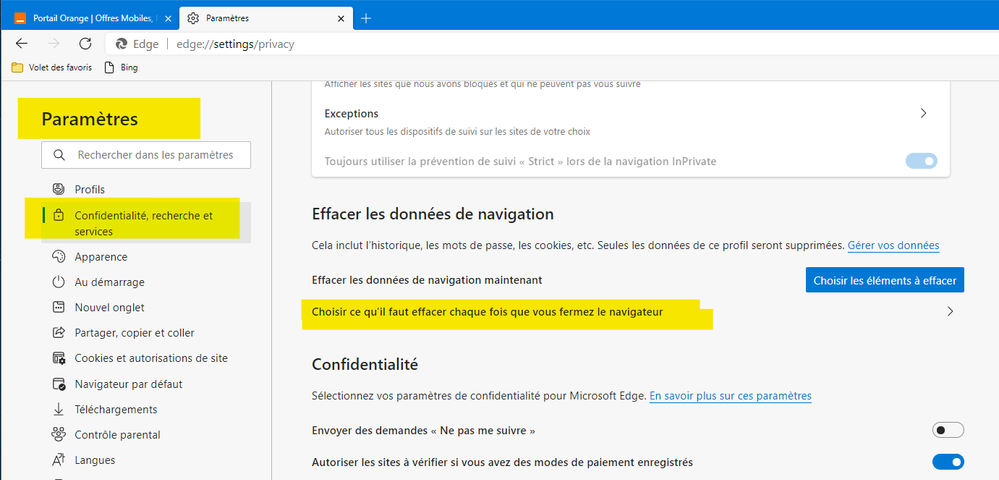Screen dimensions: 999x480
Task: Click the Navigateur par défaut icon
Action: pos(59,384)
